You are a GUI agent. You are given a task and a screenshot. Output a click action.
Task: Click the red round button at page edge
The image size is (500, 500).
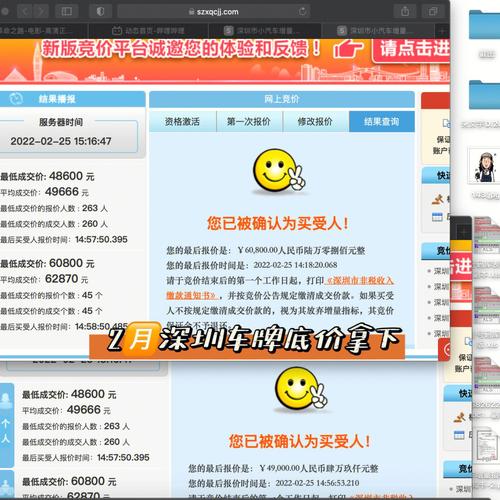tap(445, 350)
